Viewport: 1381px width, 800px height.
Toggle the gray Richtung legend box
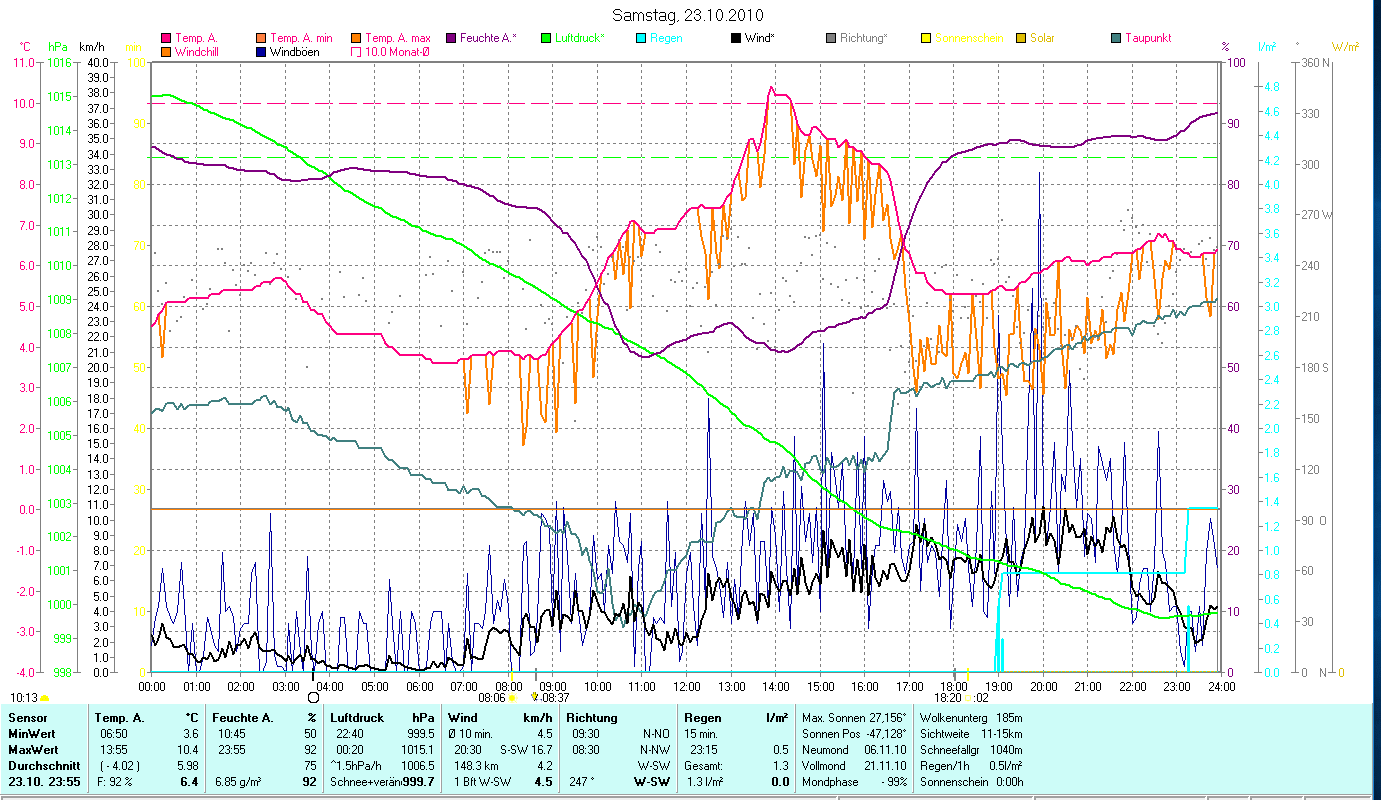[831, 39]
